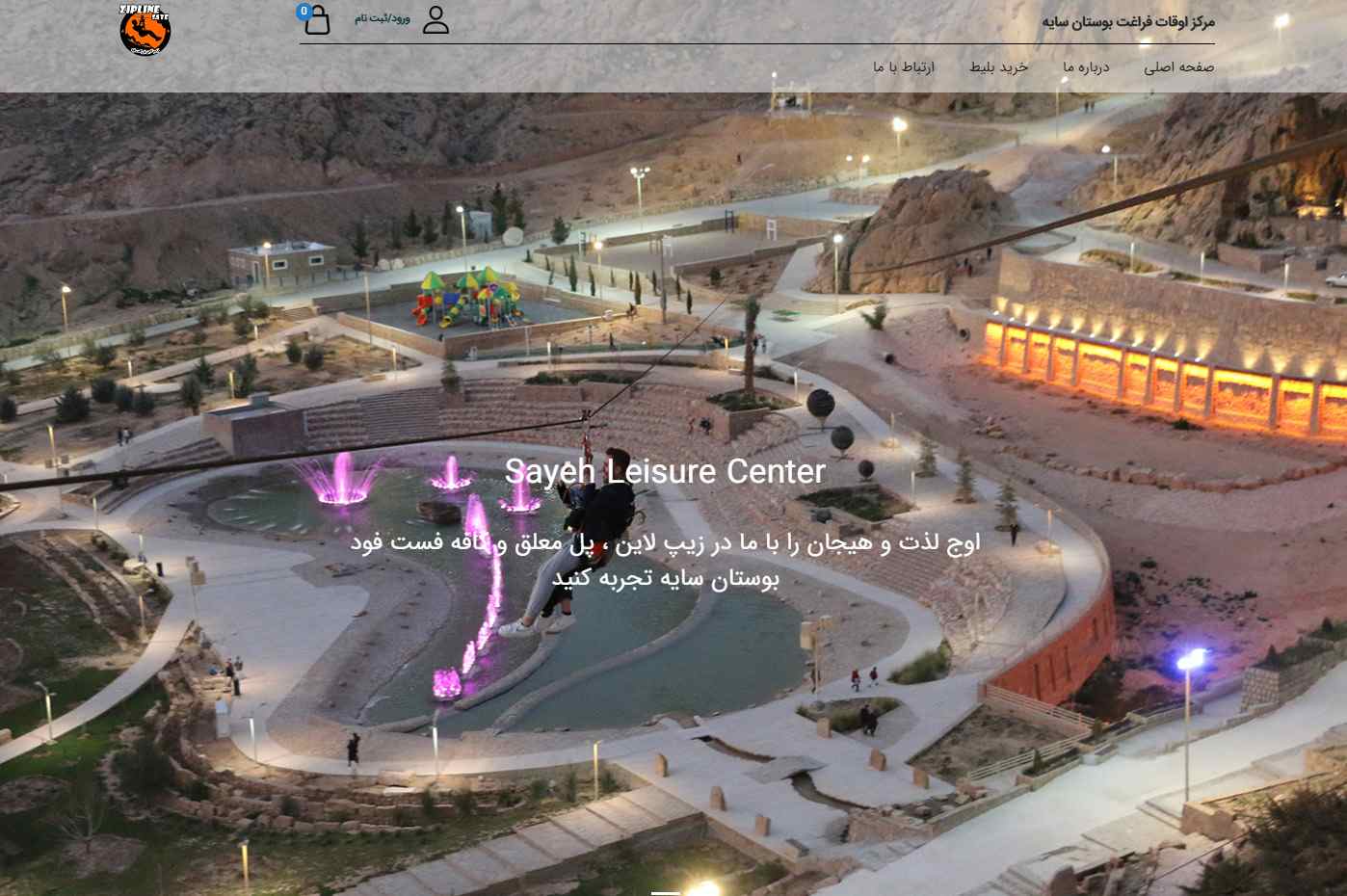The height and width of the screenshot is (896, 1347).
Task: Go to خرید بلیط ticket purchase menu
Action: pyautogui.click(x=998, y=67)
